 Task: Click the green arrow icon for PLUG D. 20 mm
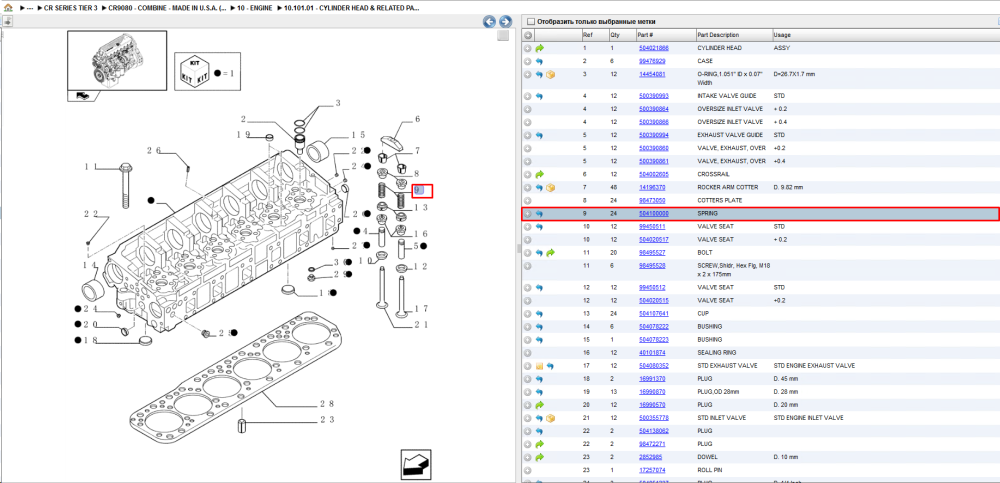point(539,405)
